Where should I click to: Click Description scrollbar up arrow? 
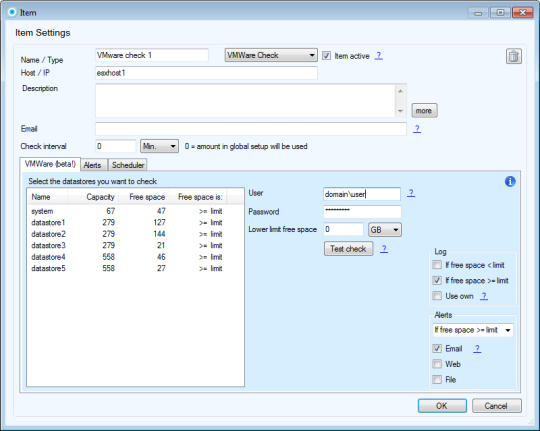point(400,91)
